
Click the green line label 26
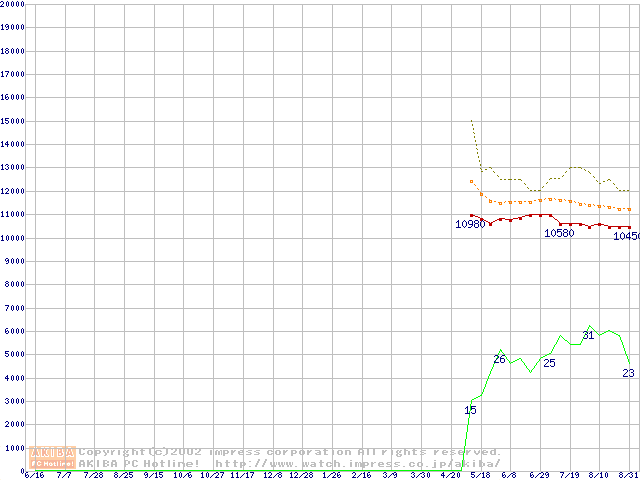499,359
